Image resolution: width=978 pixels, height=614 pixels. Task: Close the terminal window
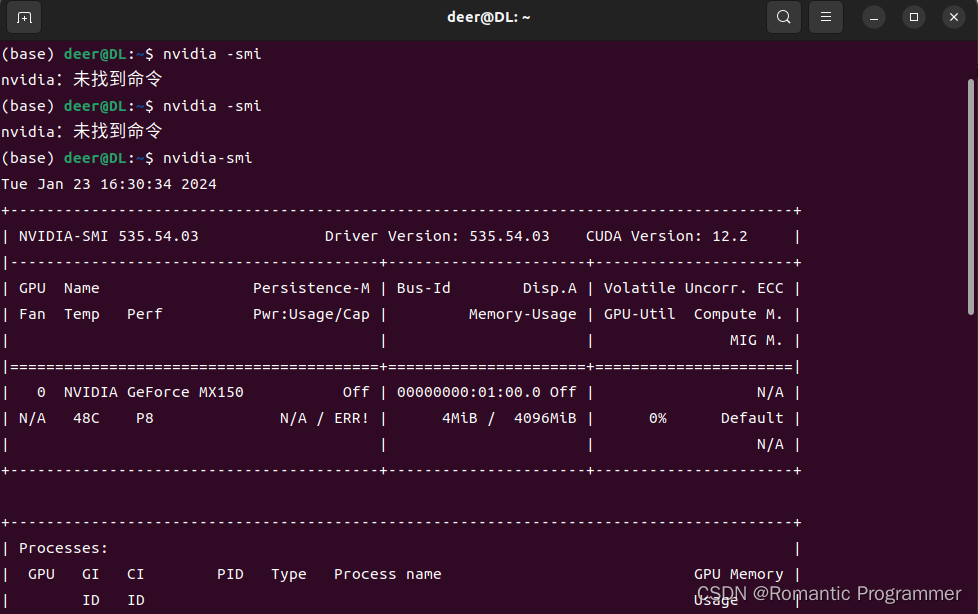[x=954, y=17]
